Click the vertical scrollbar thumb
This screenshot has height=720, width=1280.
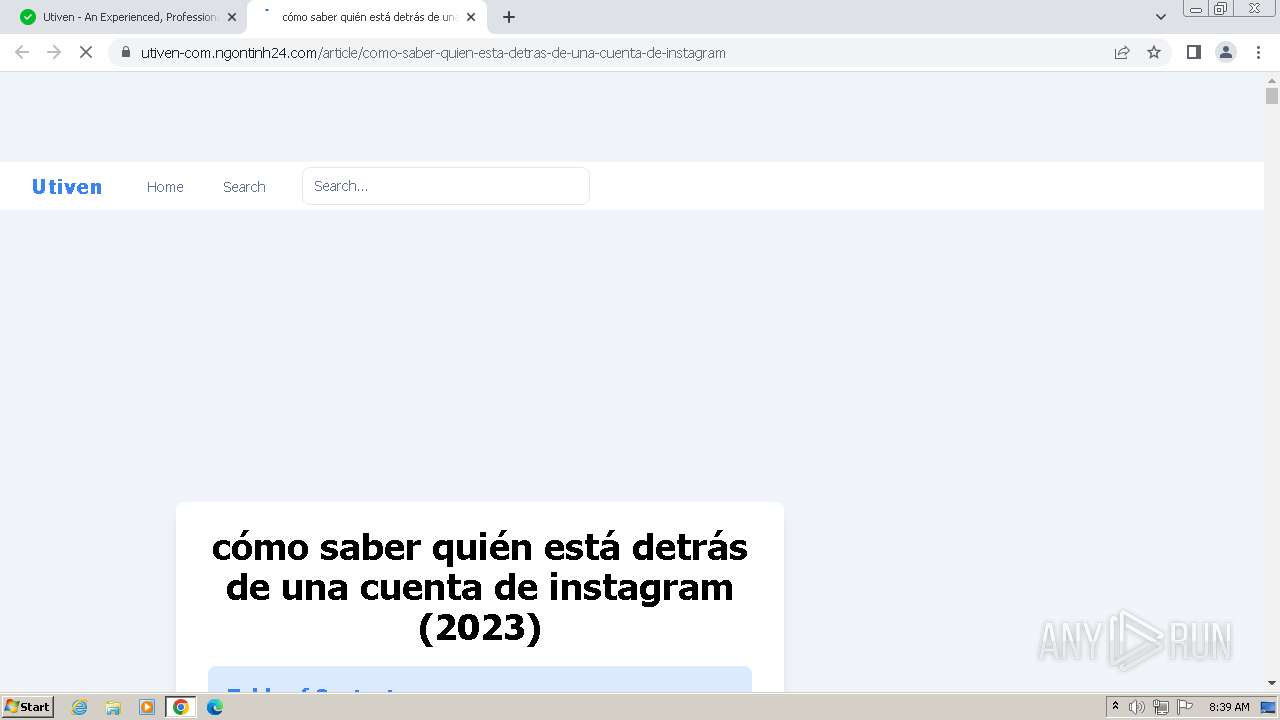coord(1272,96)
